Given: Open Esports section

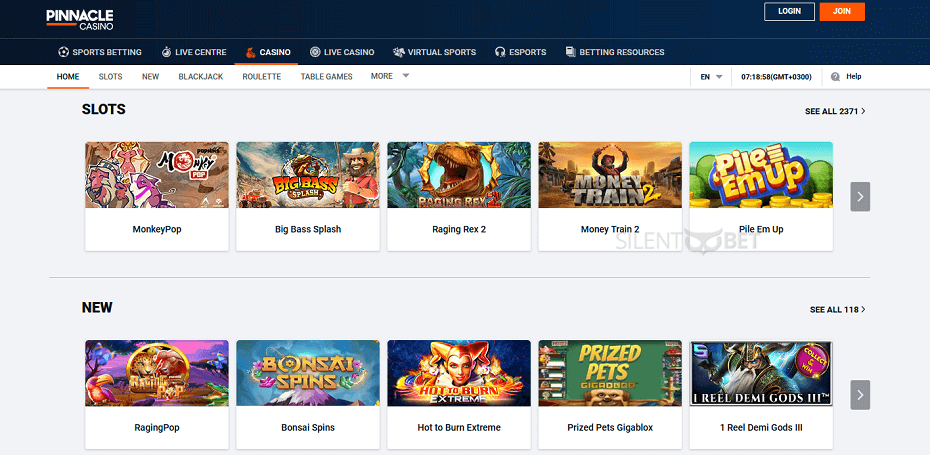Looking at the screenshot, I should click(x=520, y=52).
